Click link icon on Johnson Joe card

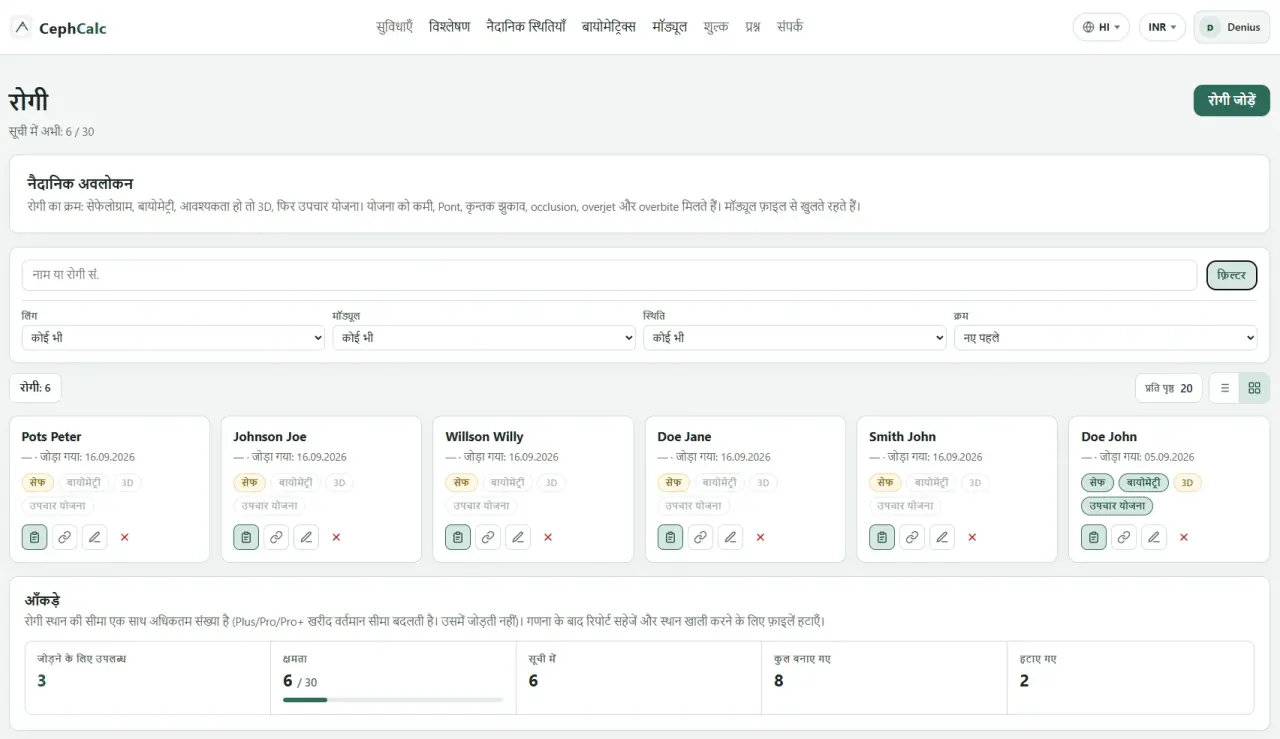[276, 537]
